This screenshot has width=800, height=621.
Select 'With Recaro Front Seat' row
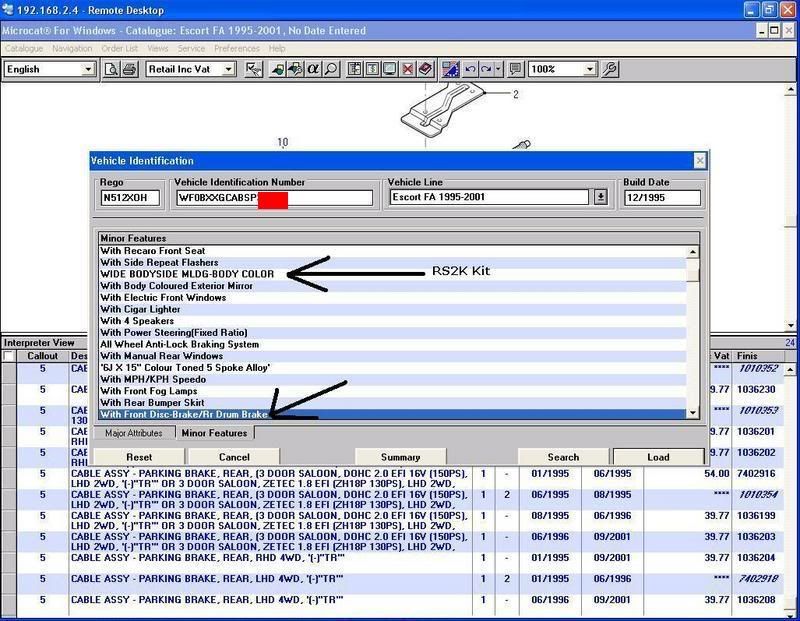(x=392, y=251)
